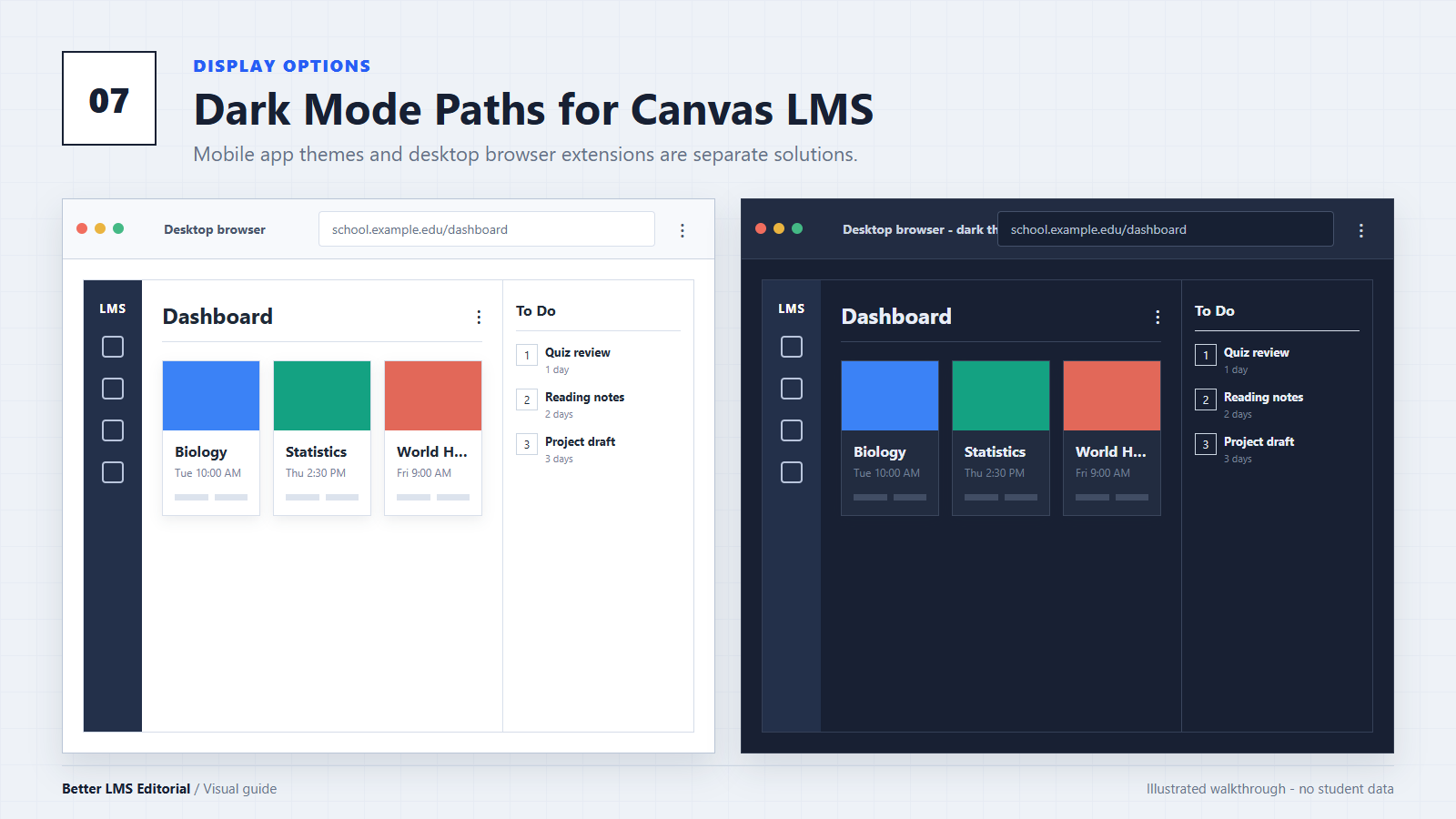Image resolution: width=1456 pixels, height=819 pixels.
Task: Click LMS logo in light sidebar
Action: click(x=113, y=308)
